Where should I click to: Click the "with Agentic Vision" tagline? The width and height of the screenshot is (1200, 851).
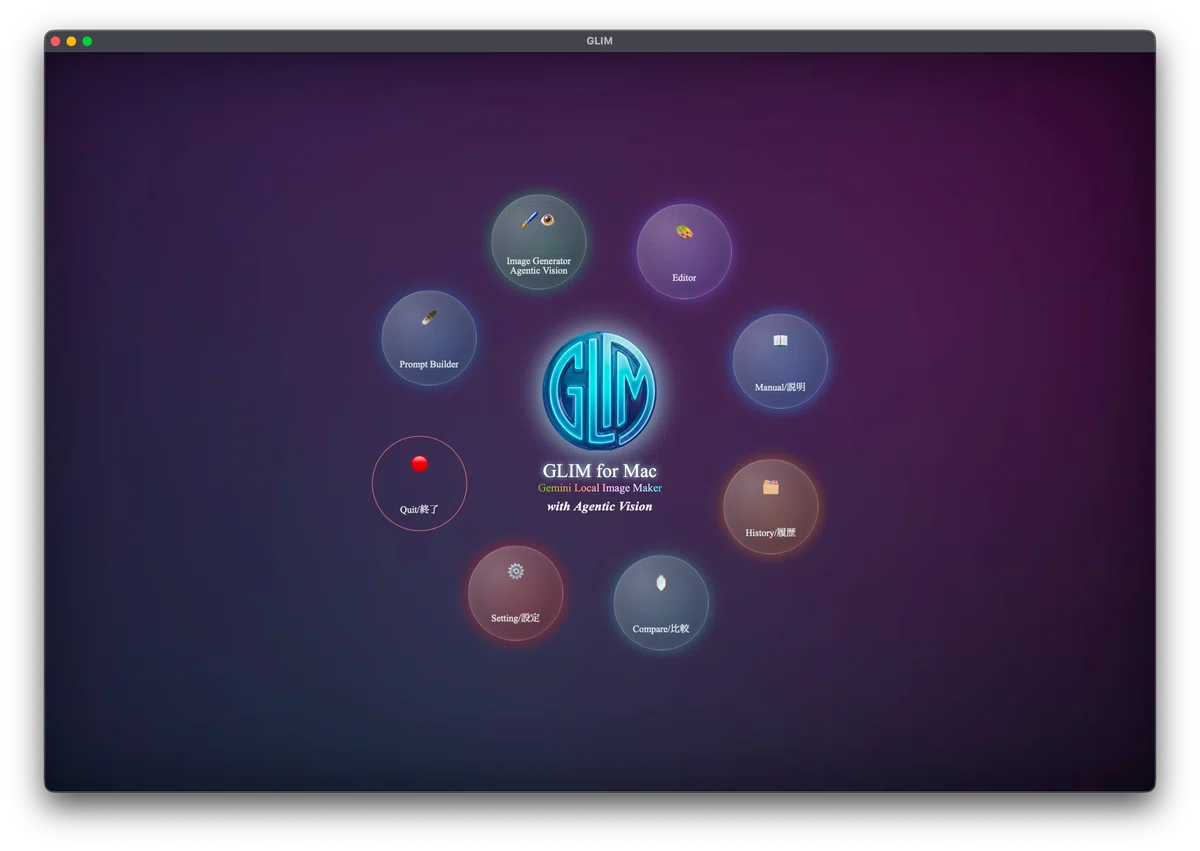[600, 507]
